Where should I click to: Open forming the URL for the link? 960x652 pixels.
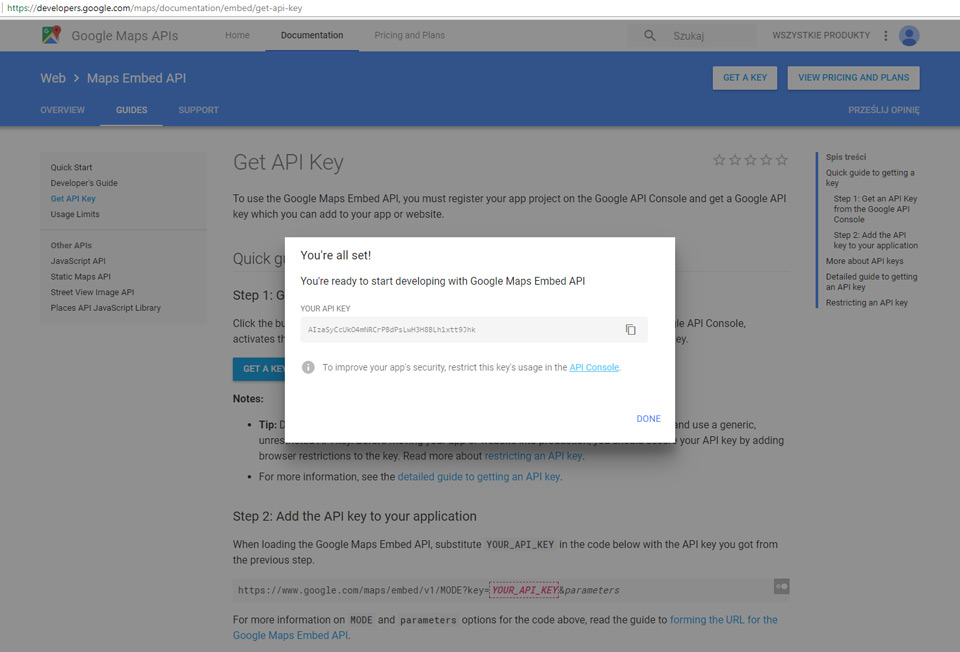[x=724, y=620]
